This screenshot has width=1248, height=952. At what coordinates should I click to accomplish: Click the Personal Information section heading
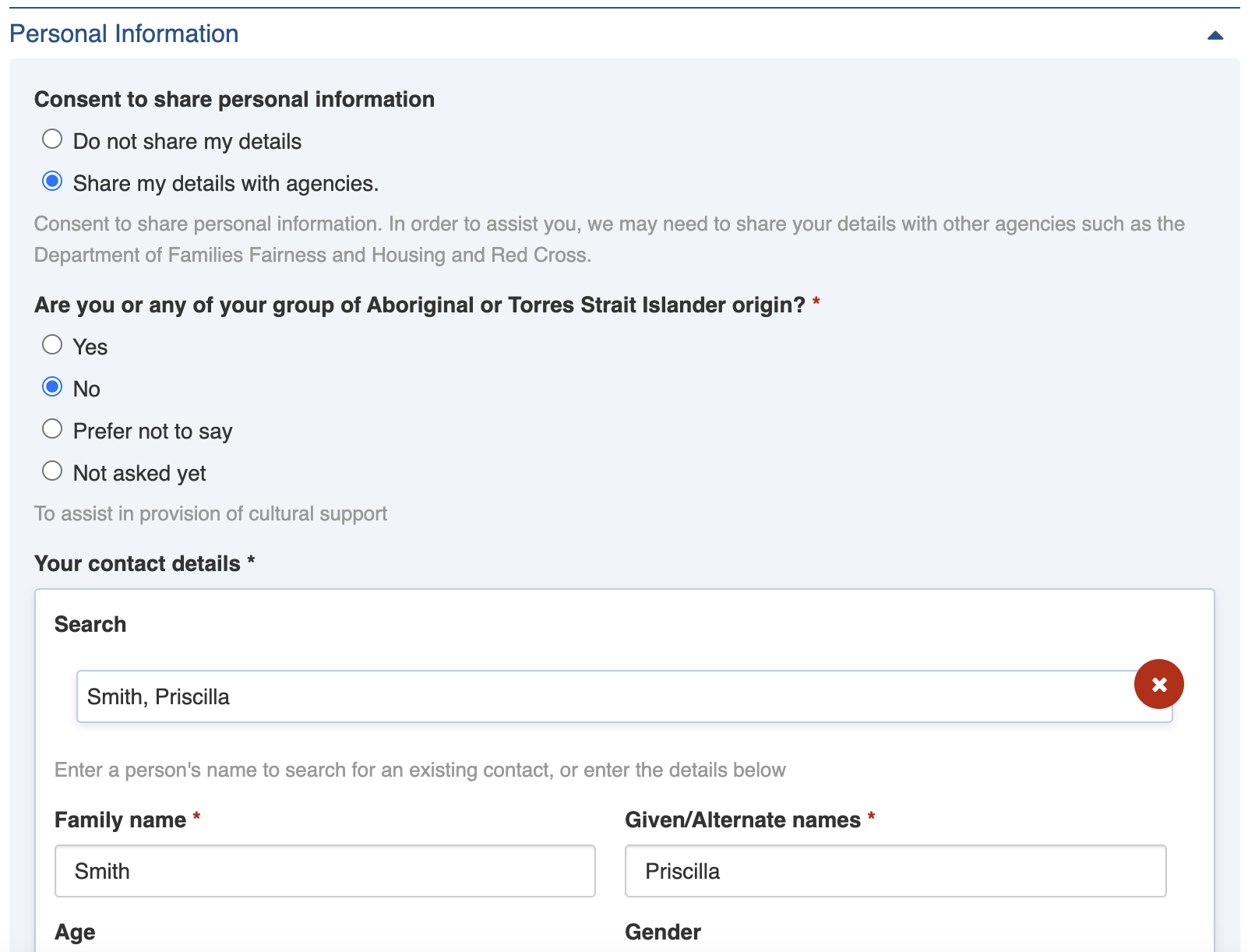click(124, 33)
